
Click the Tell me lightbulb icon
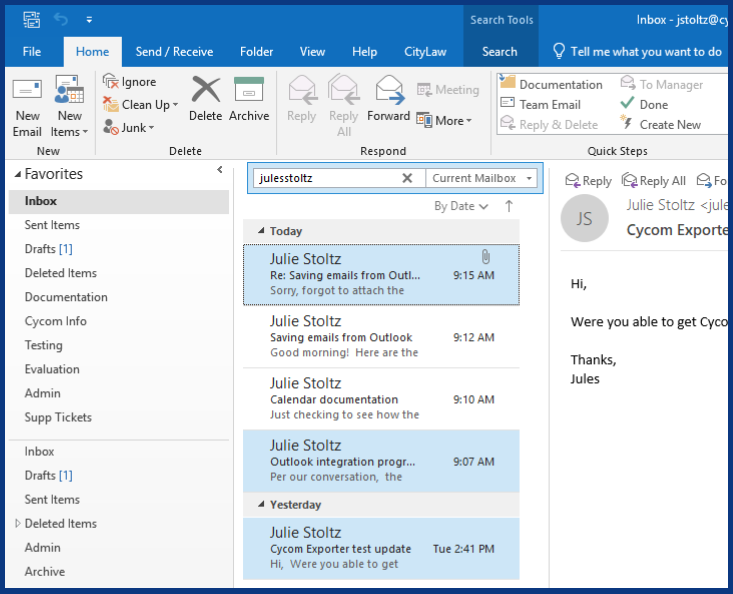tap(559, 51)
